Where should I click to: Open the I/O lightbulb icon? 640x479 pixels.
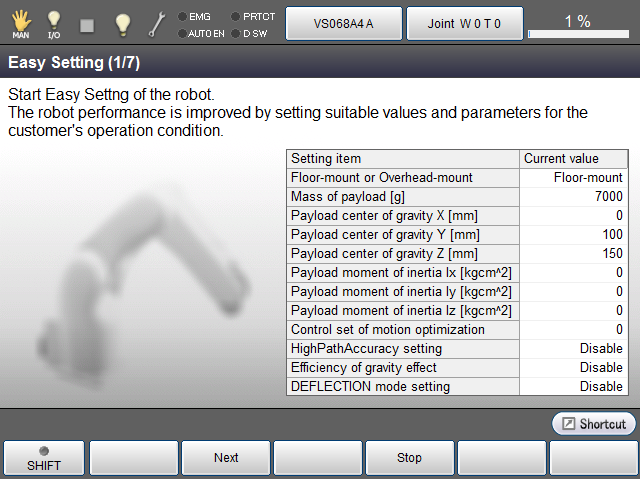54,22
